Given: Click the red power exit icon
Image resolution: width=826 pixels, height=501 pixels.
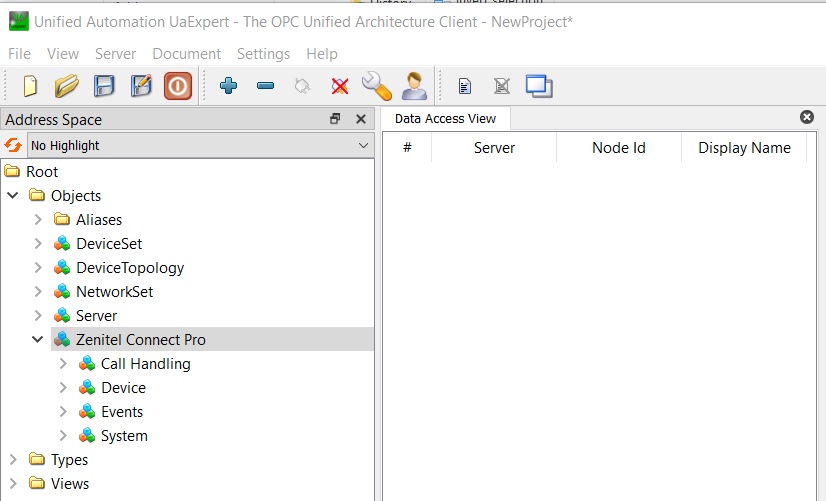Looking at the screenshot, I should (178, 86).
